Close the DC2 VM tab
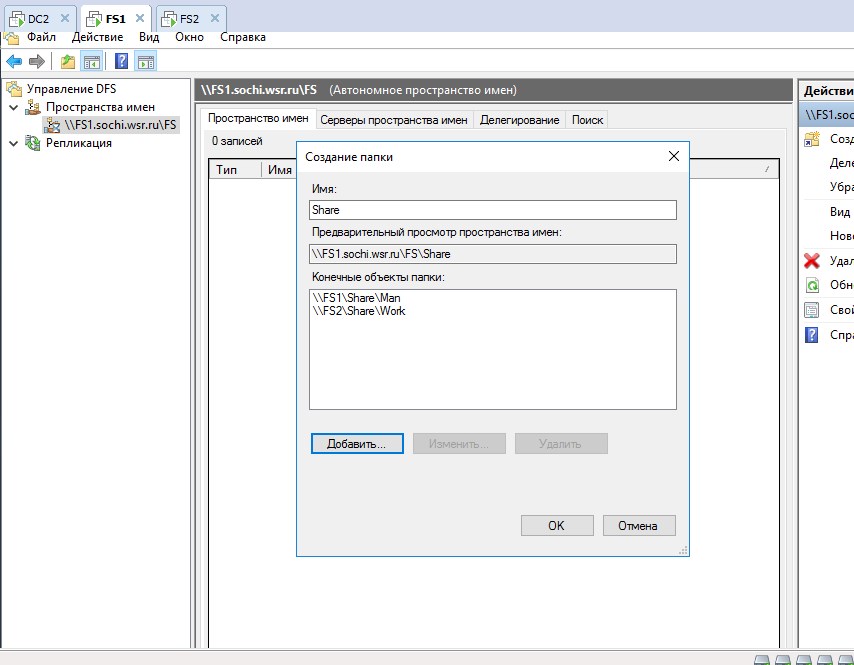The height and width of the screenshot is (665, 854). point(65,18)
